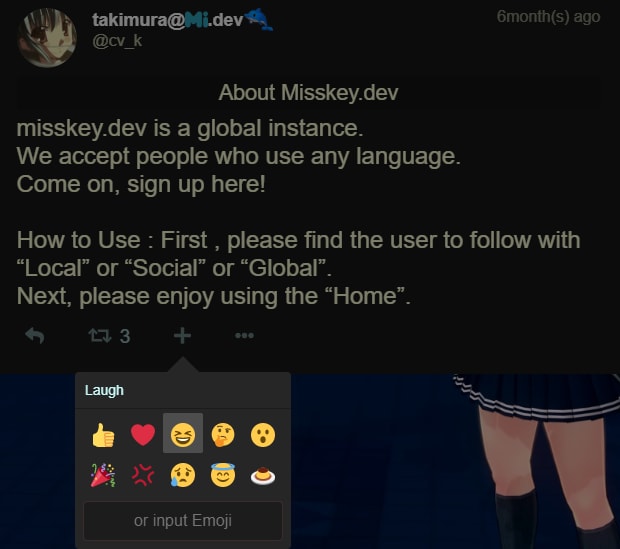Screen dimensions: 620x549
Task: Open the reaction picker plus icon
Action: 182,336
